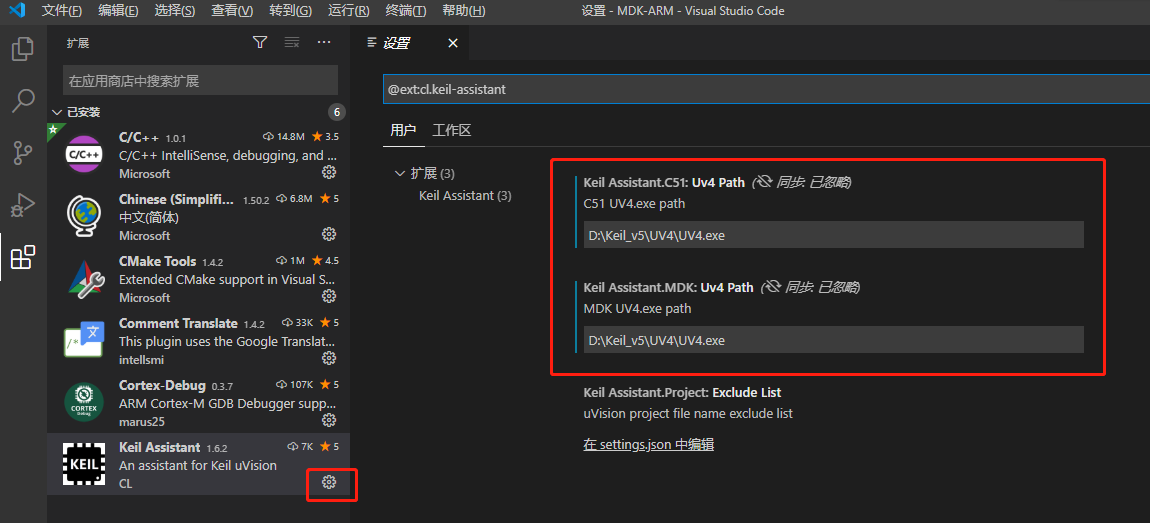Image resolution: width=1150 pixels, height=523 pixels.
Task: Click the settings search box with @ext:cl.keil-assistant
Action: tap(766, 89)
